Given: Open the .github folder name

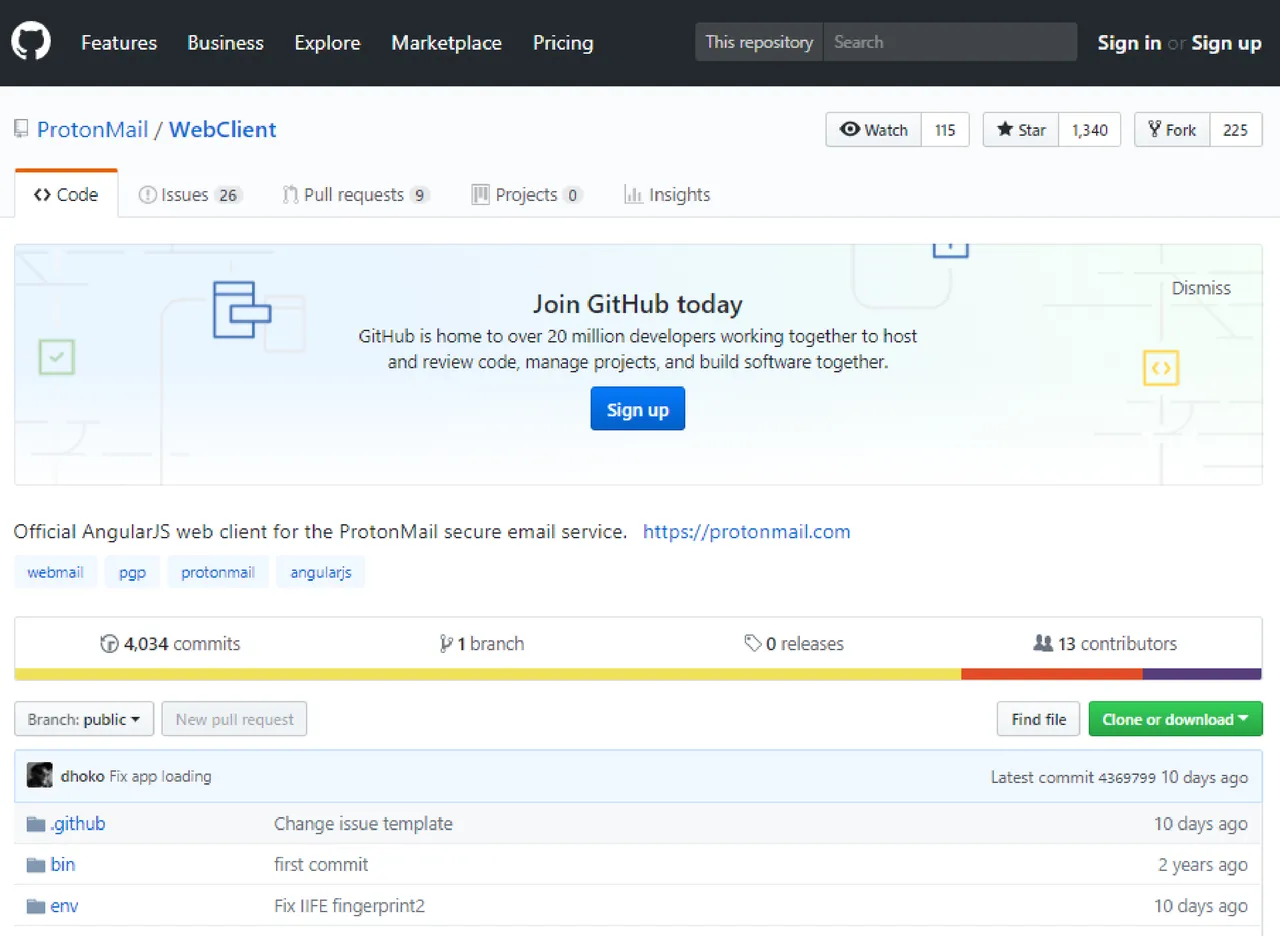Looking at the screenshot, I should [78, 824].
